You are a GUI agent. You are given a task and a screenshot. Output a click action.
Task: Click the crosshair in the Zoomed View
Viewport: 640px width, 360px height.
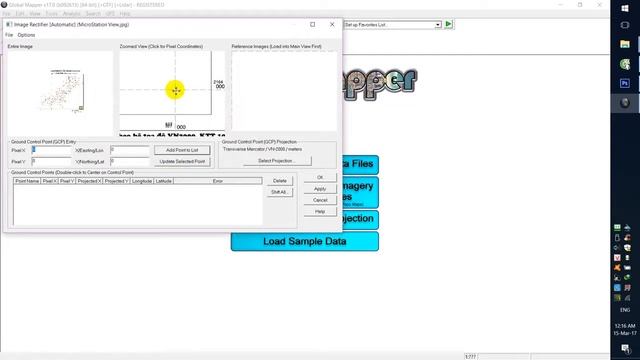pos(175,90)
